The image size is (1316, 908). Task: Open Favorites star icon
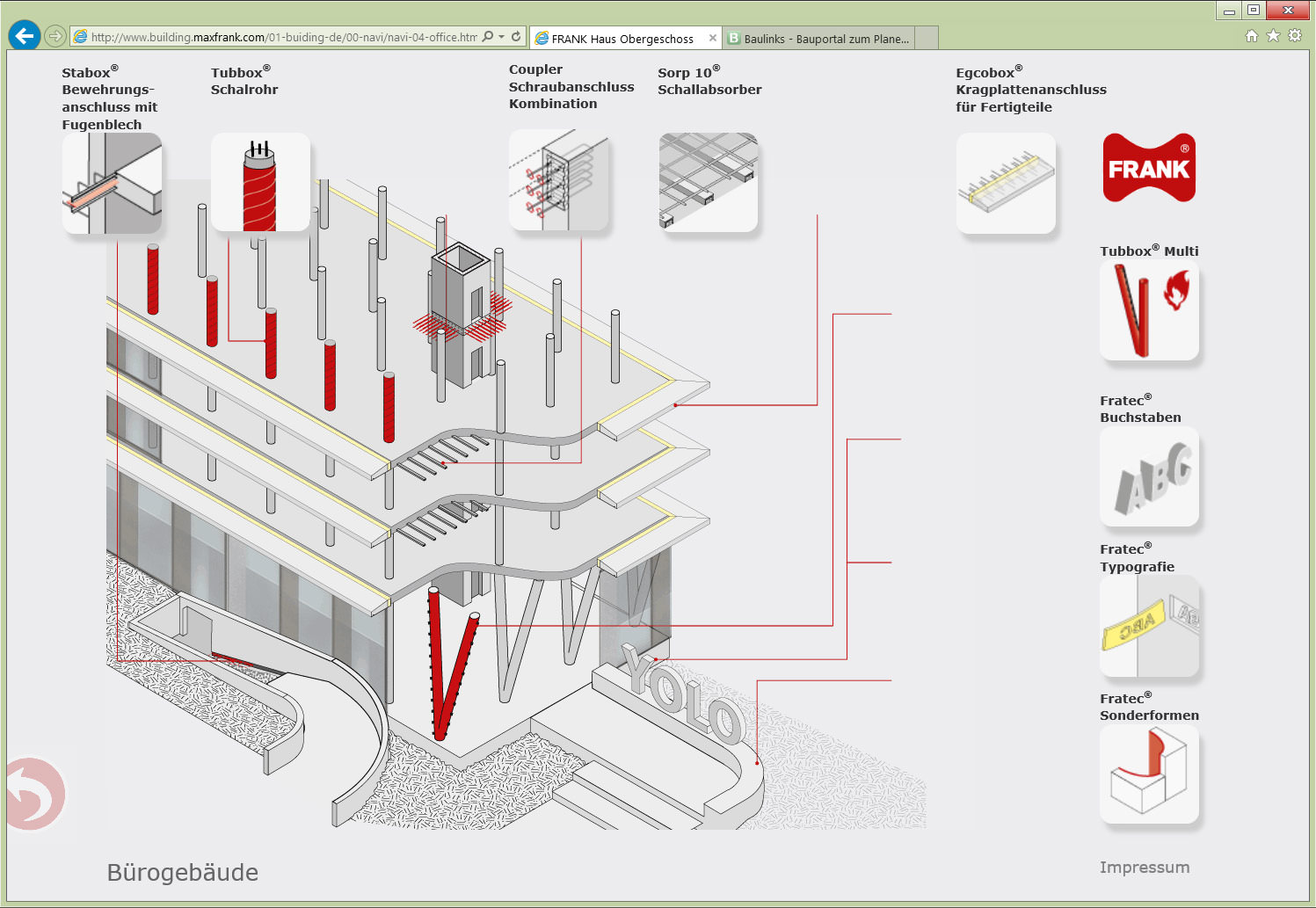pos(1273,36)
